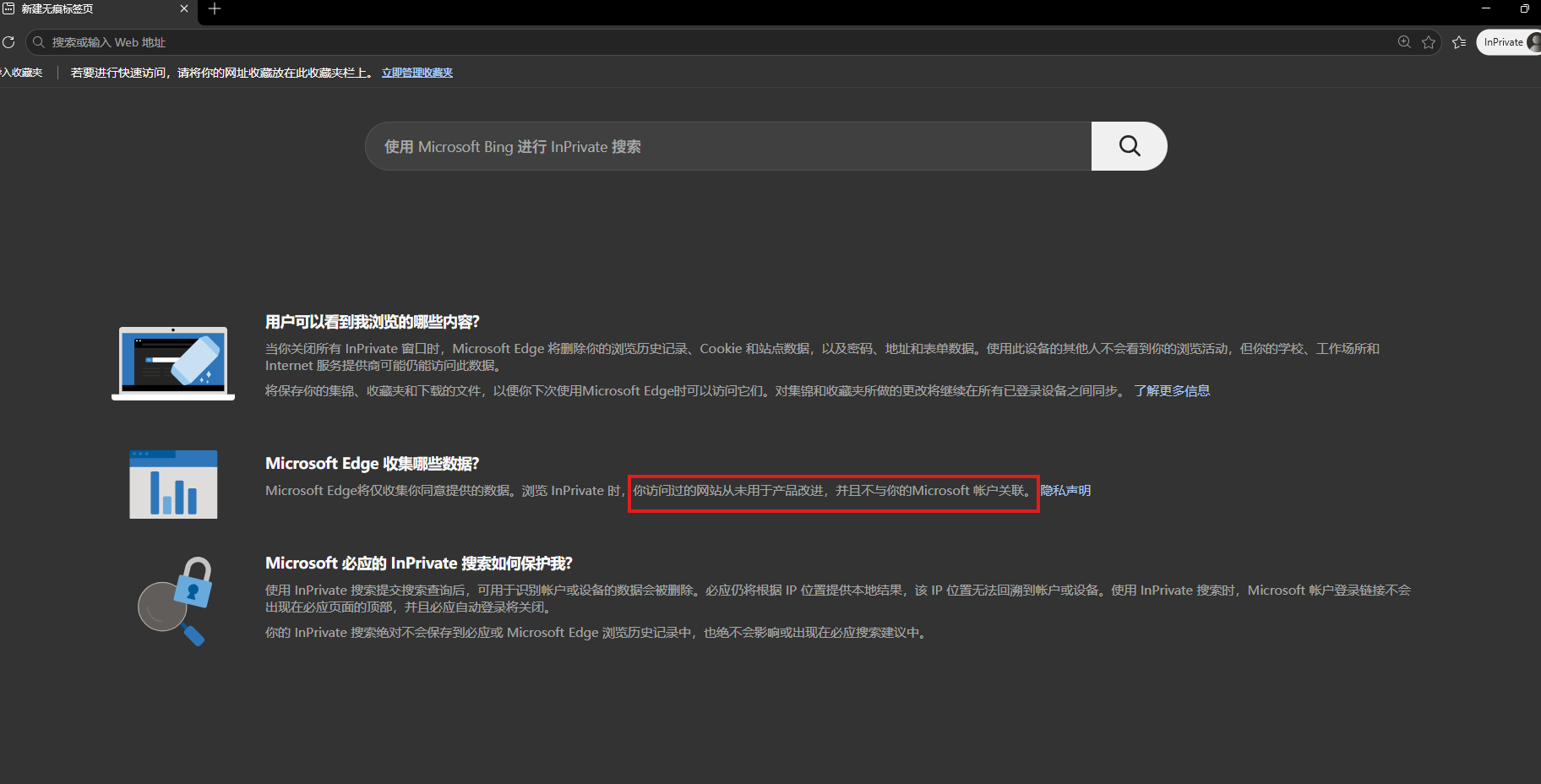Click the laptop eraser illustration
This screenshot has width=1541, height=784.
(x=173, y=363)
